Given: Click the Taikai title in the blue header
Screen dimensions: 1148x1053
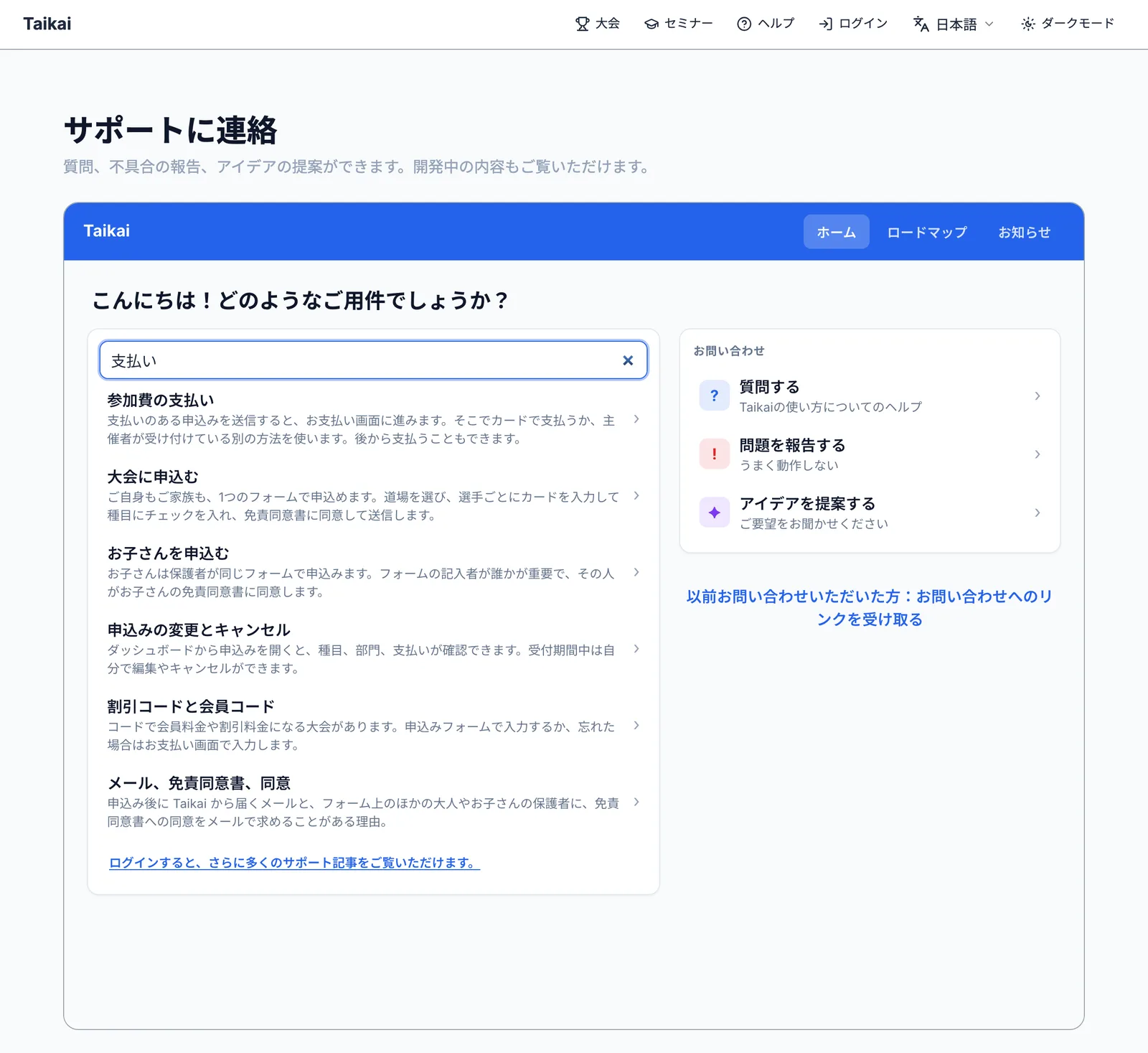Looking at the screenshot, I should click(x=107, y=231).
